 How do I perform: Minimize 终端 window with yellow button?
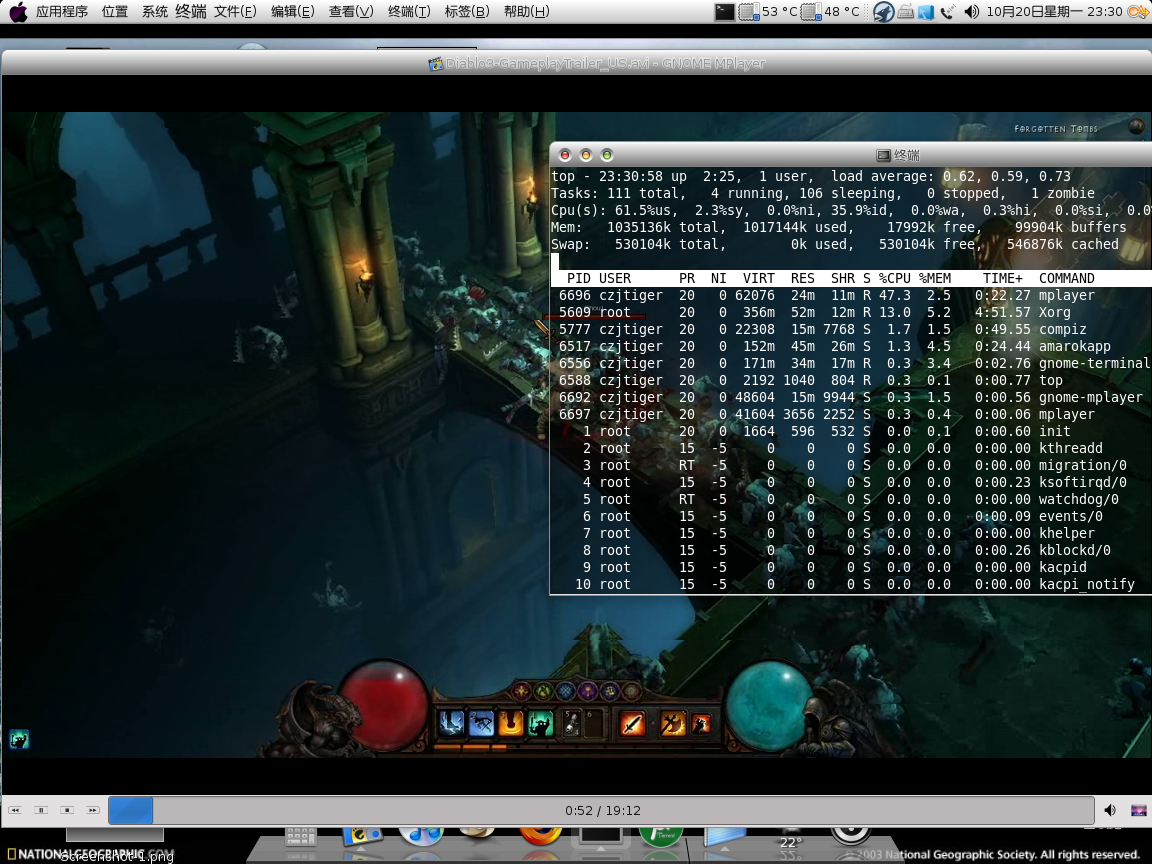[x=586, y=155]
